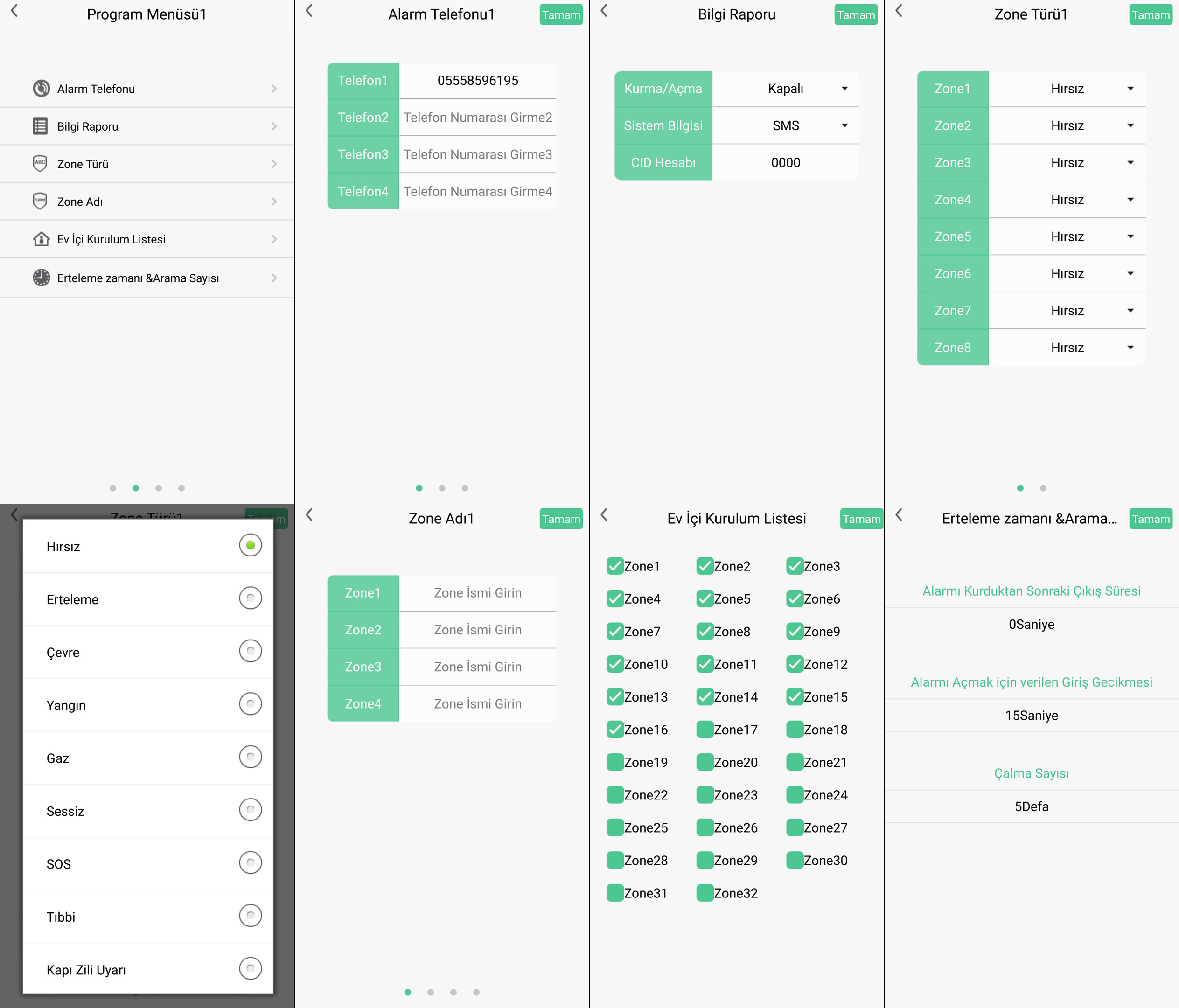Click the Zone Türü ABC shield icon
This screenshot has width=1179, height=1008.
pyautogui.click(x=40, y=163)
